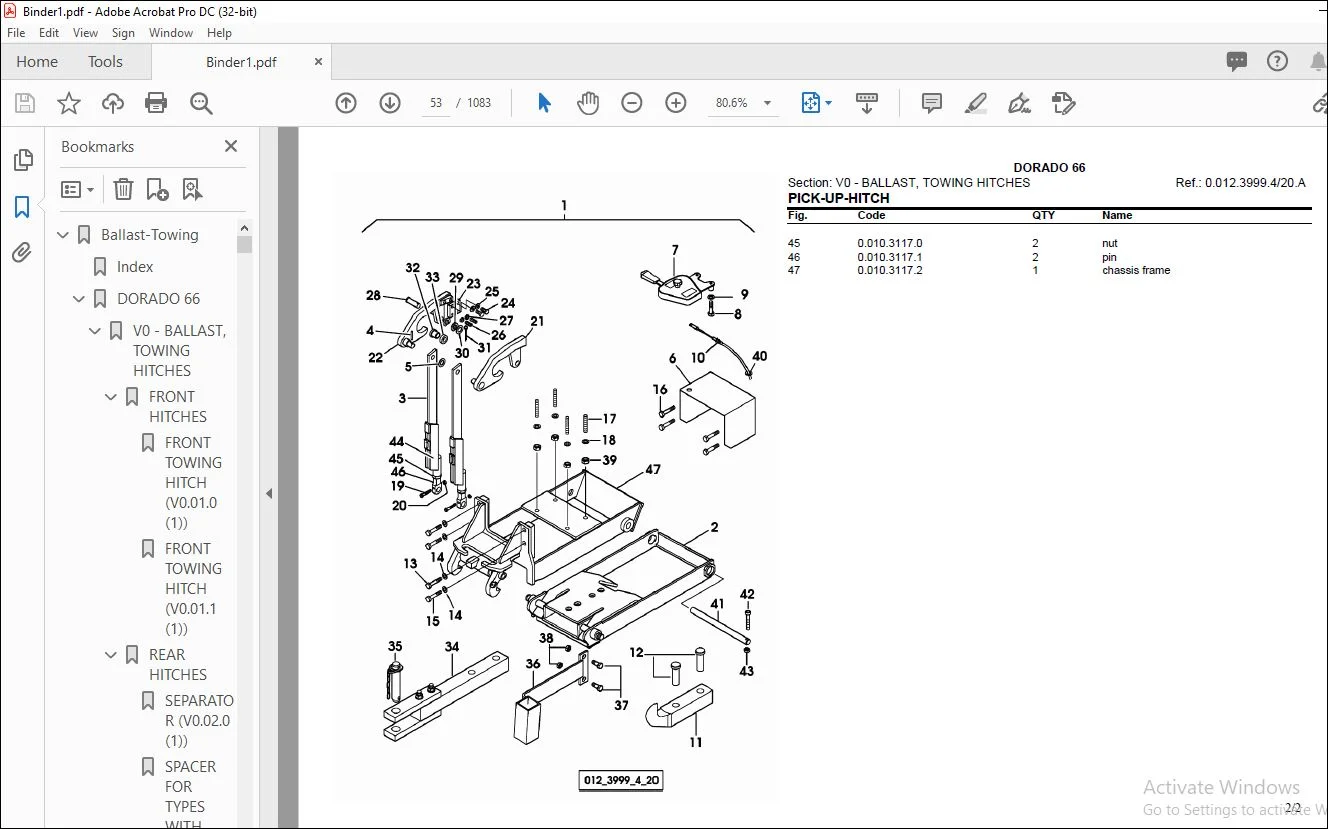Select the highlight text pen tool

tap(976, 103)
